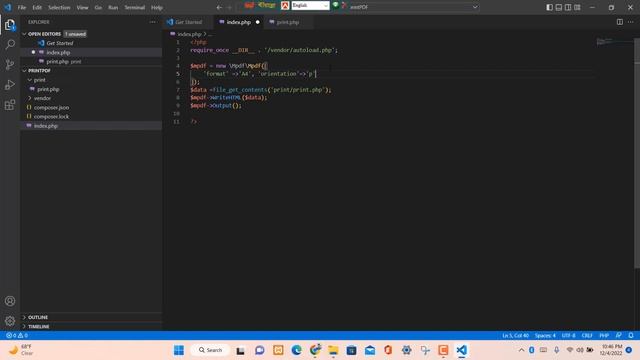The width and height of the screenshot is (640, 360).
Task: Open Windows Start button
Action: click(179, 350)
